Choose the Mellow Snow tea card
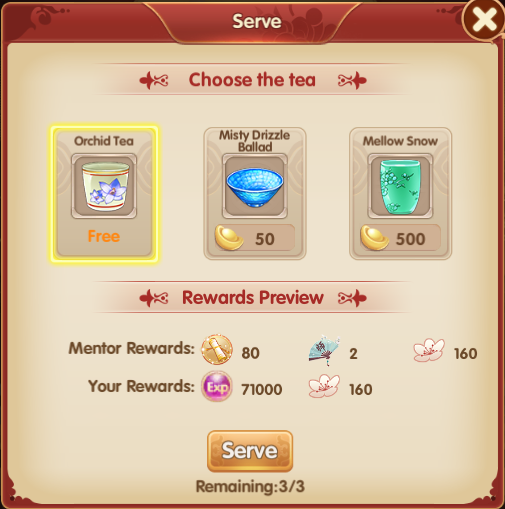 pos(401,193)
